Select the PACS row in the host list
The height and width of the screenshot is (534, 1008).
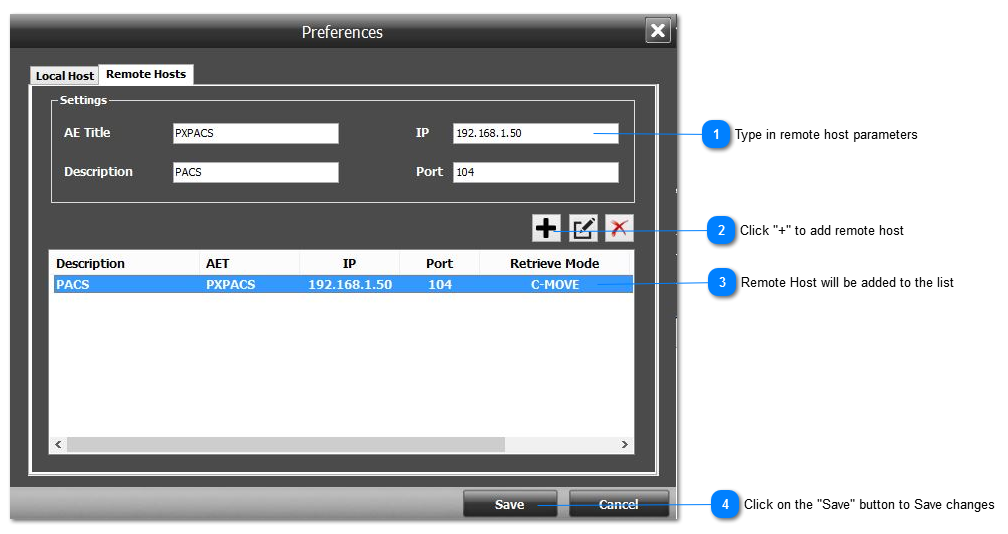coord(340,284)
